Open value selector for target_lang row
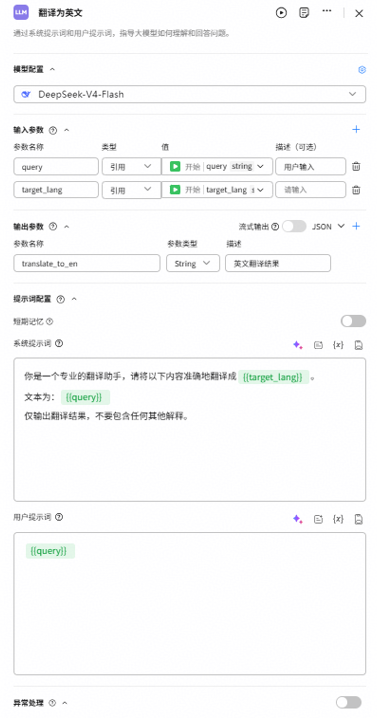377x718 pixels. click(x=217, y=190)
